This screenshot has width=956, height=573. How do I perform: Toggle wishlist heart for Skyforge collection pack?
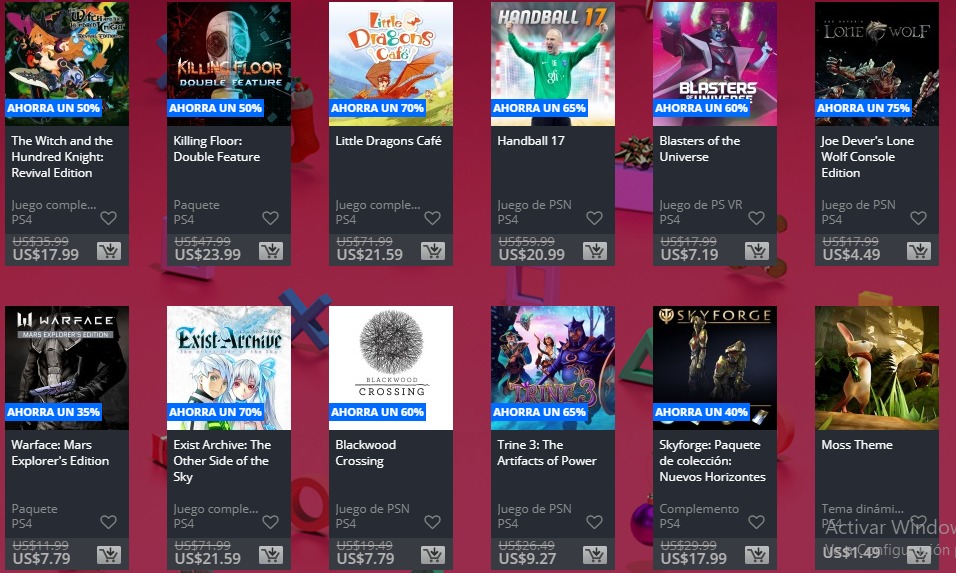757,522
